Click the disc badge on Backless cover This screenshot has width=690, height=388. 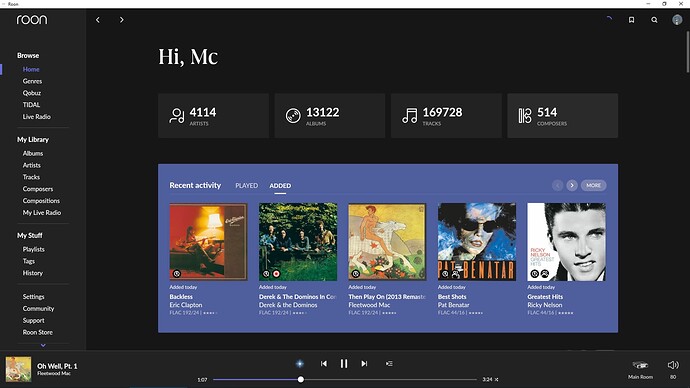[177, 274]
